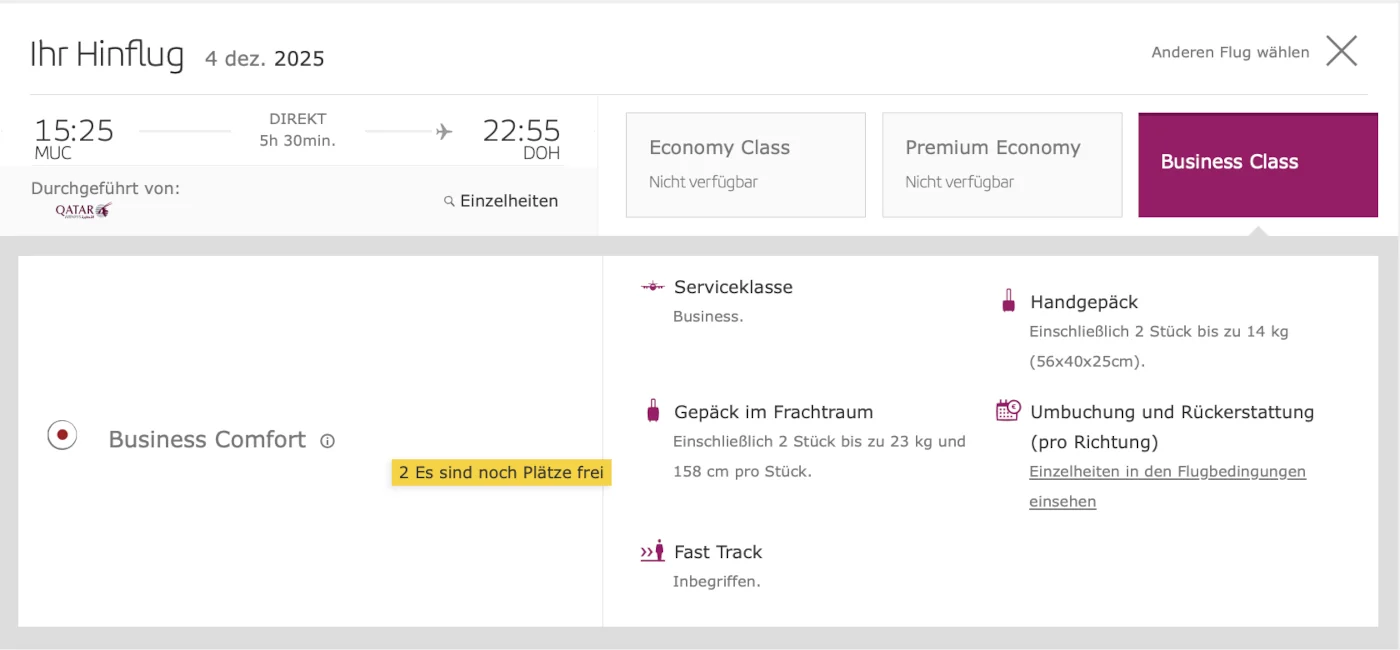The height and width of the screenshot is (650, 1400).
Task: Click the flight direction plane icon
Action: 444,132
